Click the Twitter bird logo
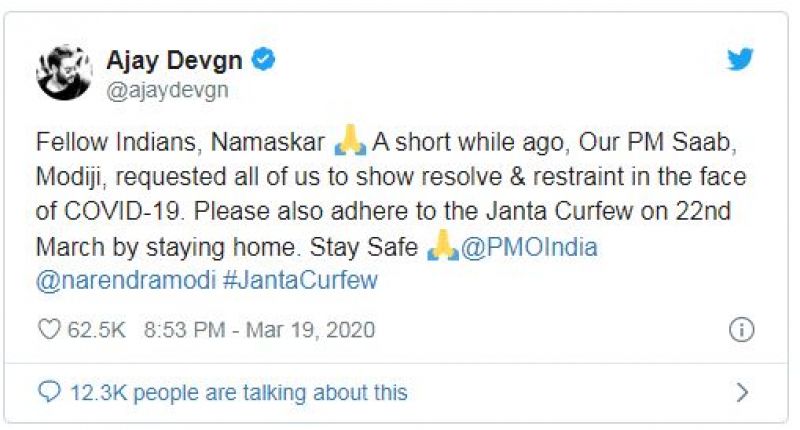This screenshot has width=800, height=430. [740, 60]
